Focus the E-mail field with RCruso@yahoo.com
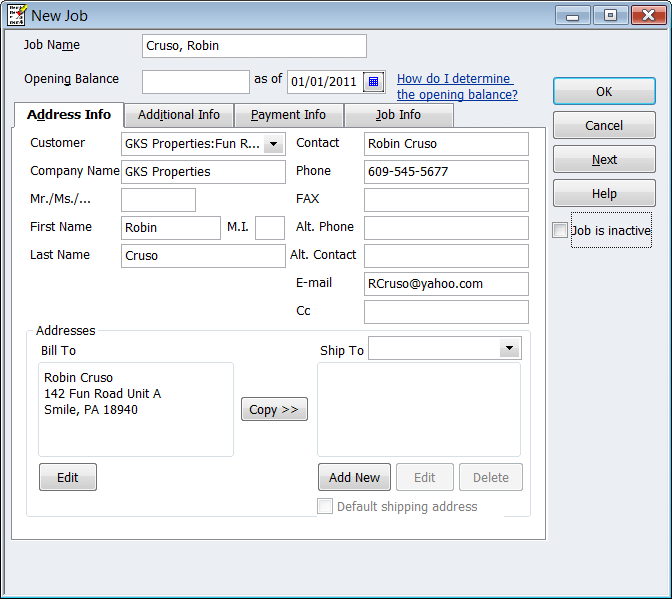 (x=446, y=284)
